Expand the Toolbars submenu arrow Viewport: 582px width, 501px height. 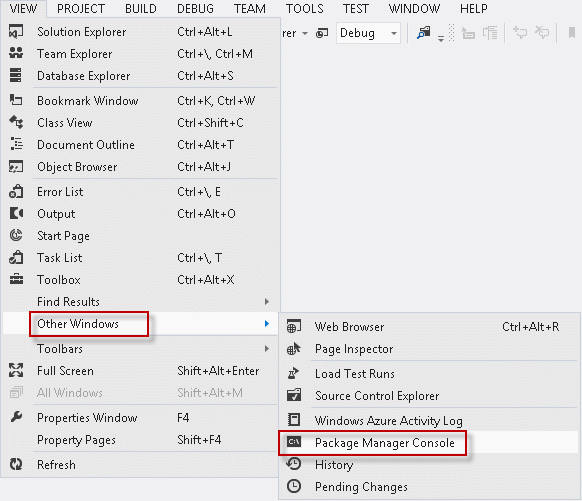pos(267,348)
